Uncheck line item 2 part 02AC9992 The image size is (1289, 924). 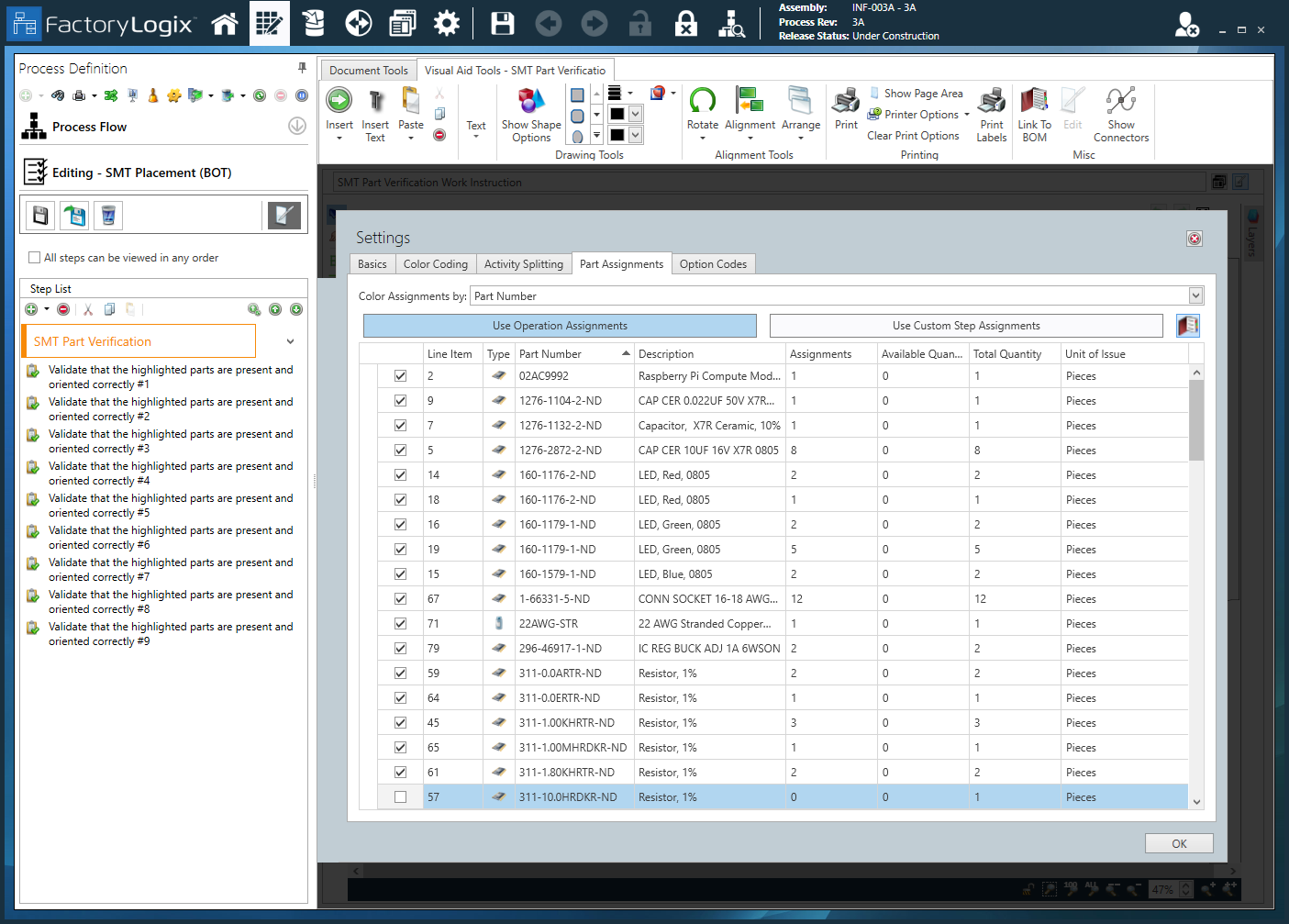point(400,375)
